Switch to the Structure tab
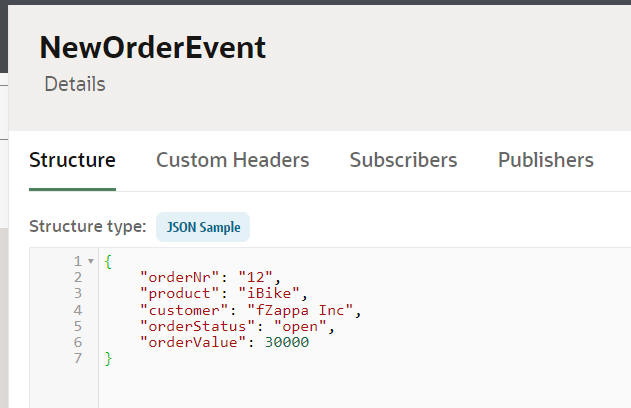The height and width of the screenshot is (408, 631). (x=72, y=160)
